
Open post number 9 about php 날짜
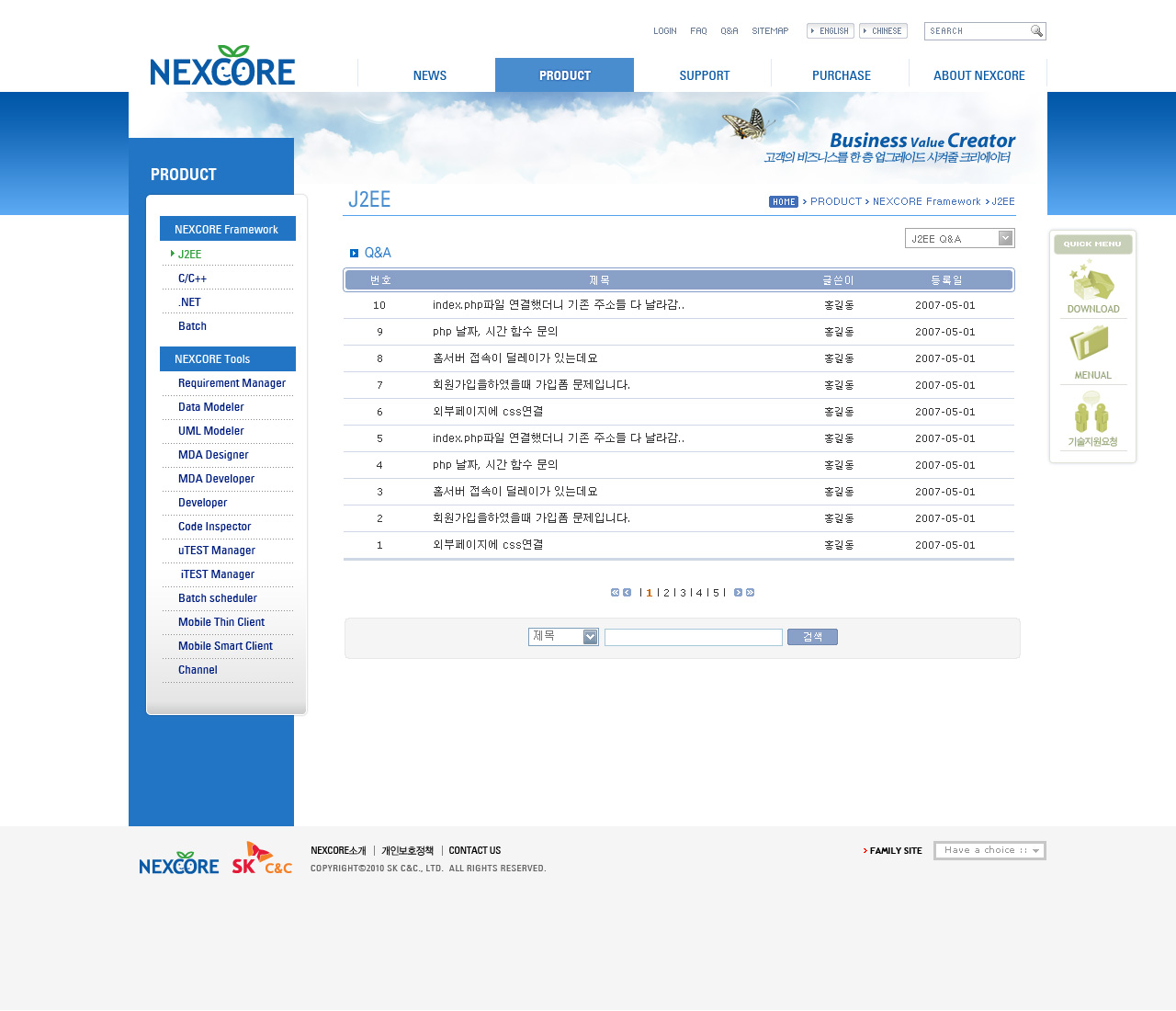click(495, 332)
